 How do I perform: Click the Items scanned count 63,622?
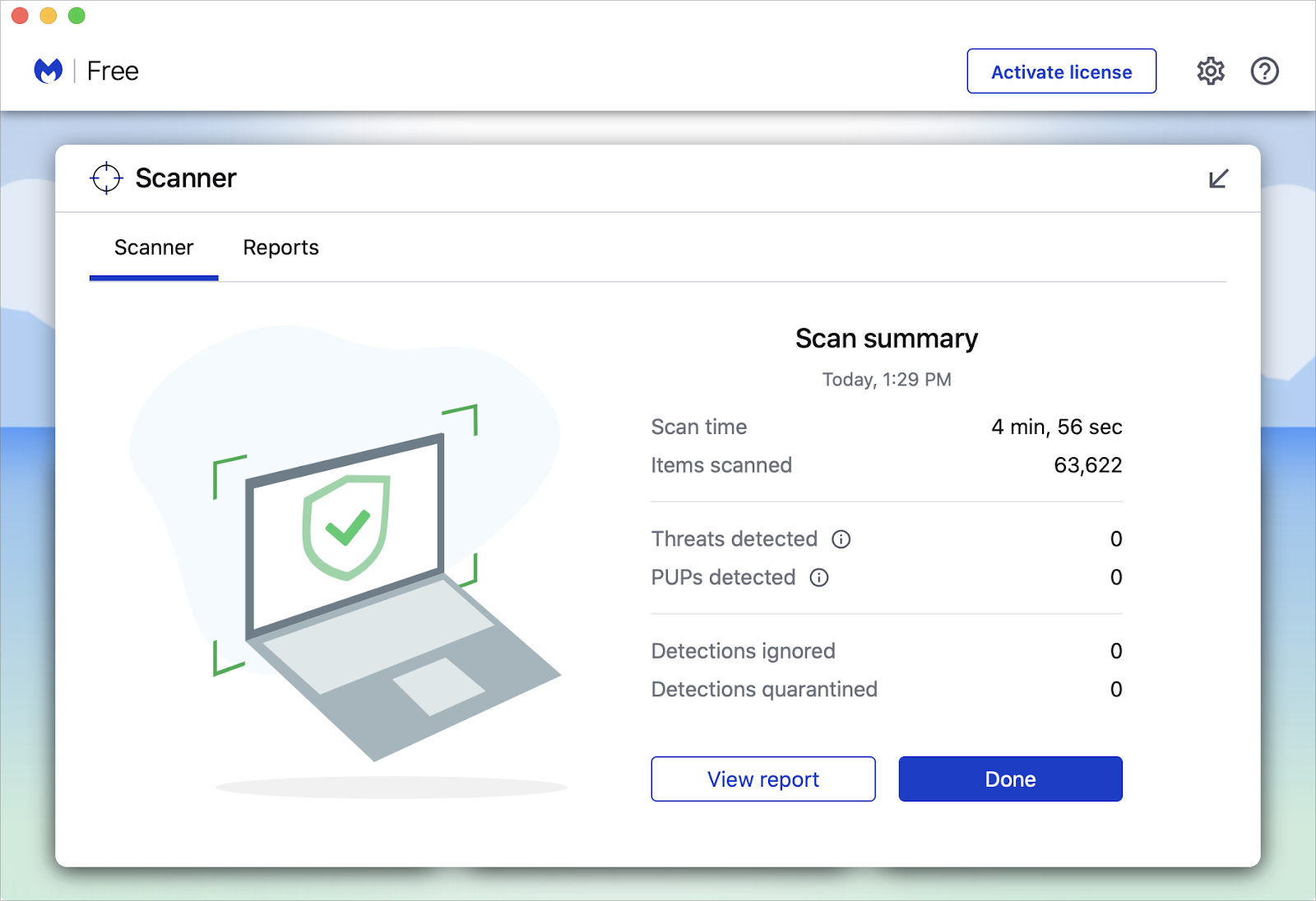pyautogui.click(x=1087, y=465)
